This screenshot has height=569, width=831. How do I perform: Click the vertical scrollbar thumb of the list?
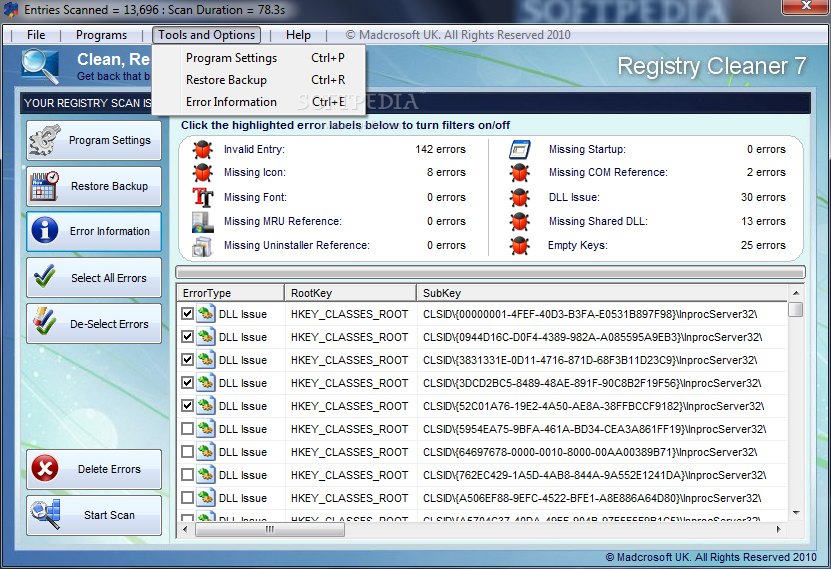tap(795, 309)
